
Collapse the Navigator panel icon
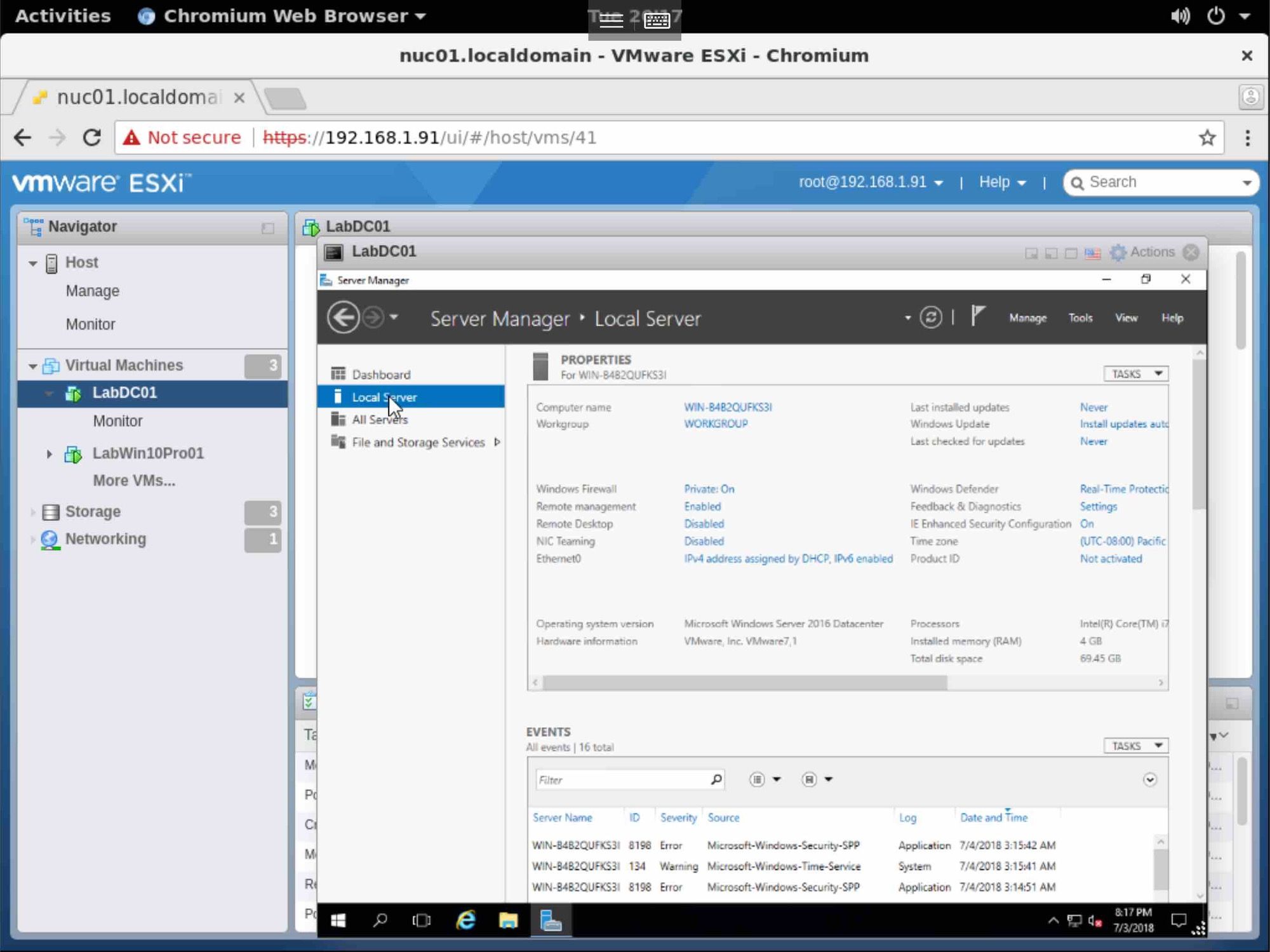268,228
